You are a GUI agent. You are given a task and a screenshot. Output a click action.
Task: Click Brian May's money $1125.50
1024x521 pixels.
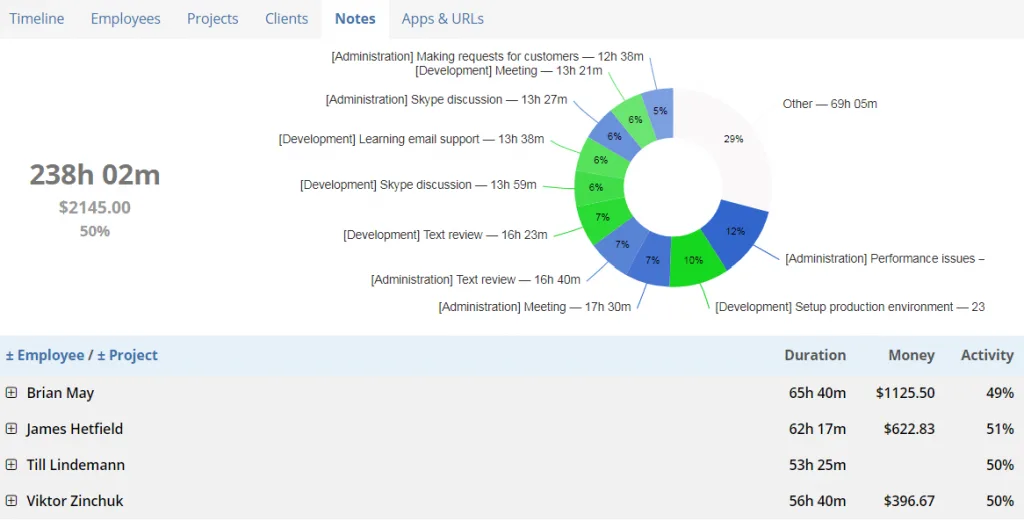click(905, 393)
